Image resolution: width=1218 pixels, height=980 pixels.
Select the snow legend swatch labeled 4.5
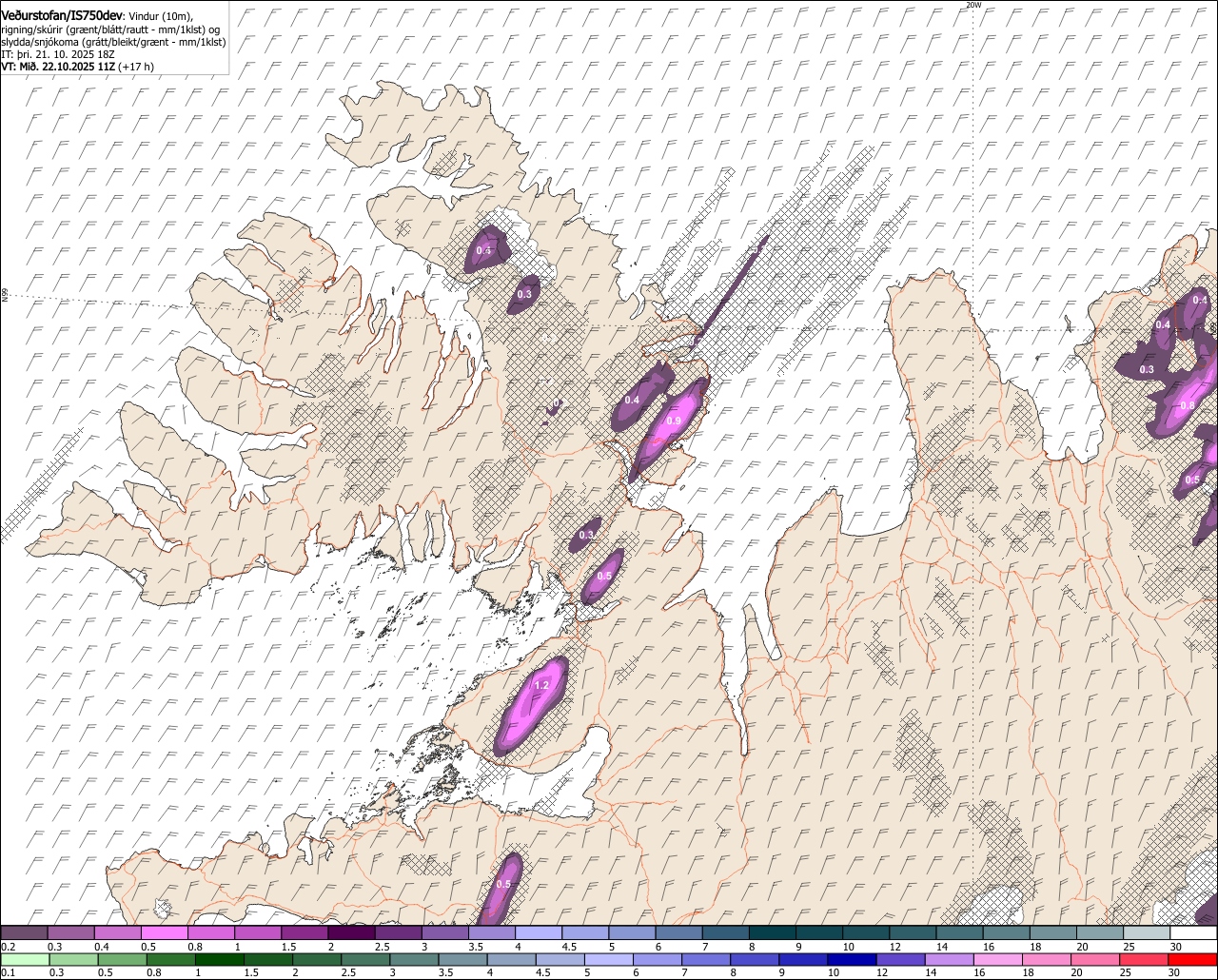[x=585, y=932]
